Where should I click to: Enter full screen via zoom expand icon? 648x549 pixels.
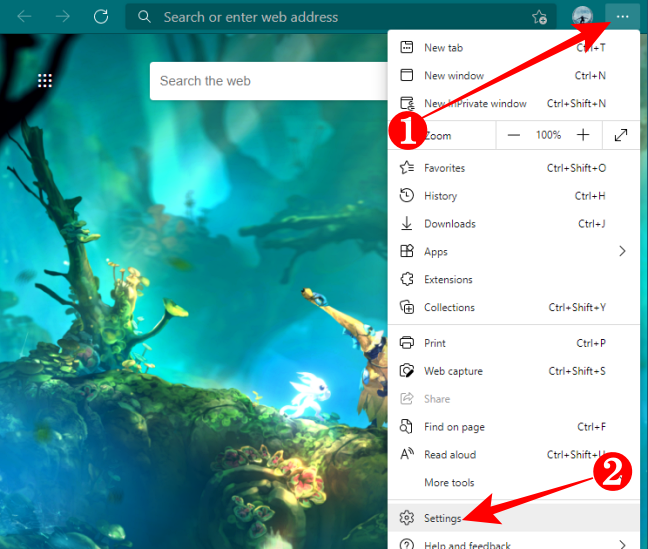[x=621, y=135]
